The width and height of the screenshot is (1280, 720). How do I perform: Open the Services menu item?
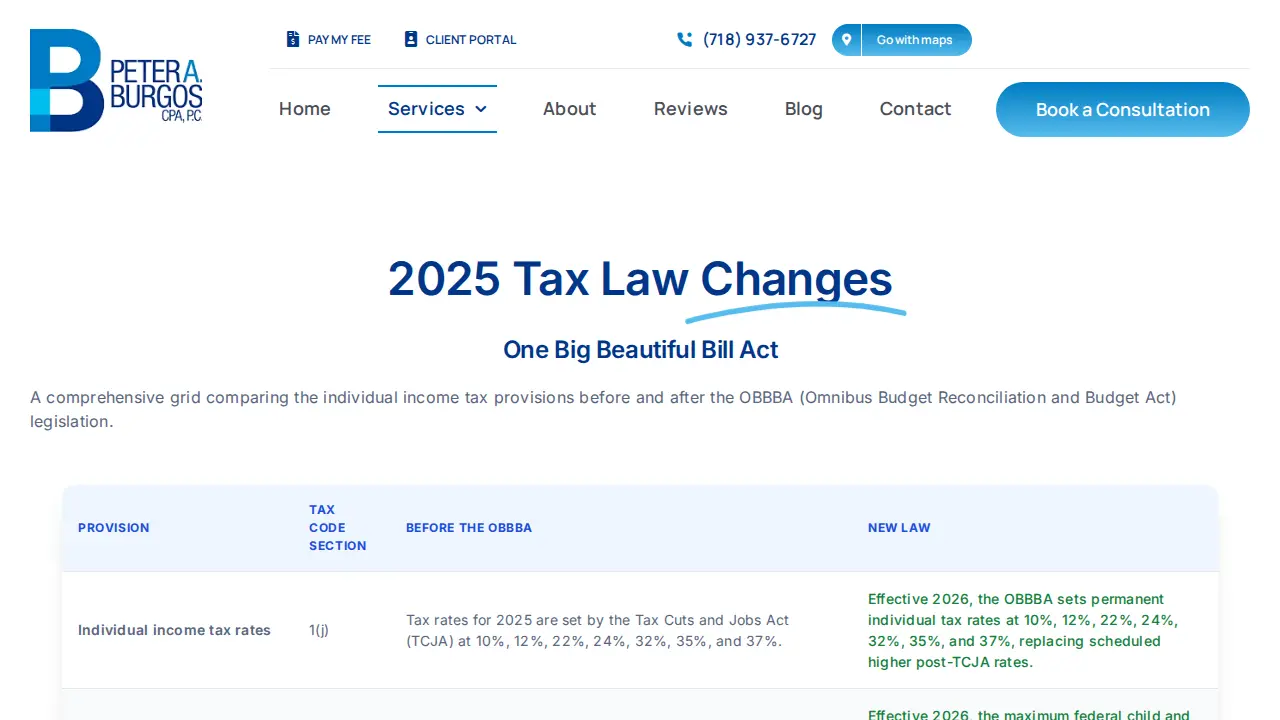coord(437,109)
